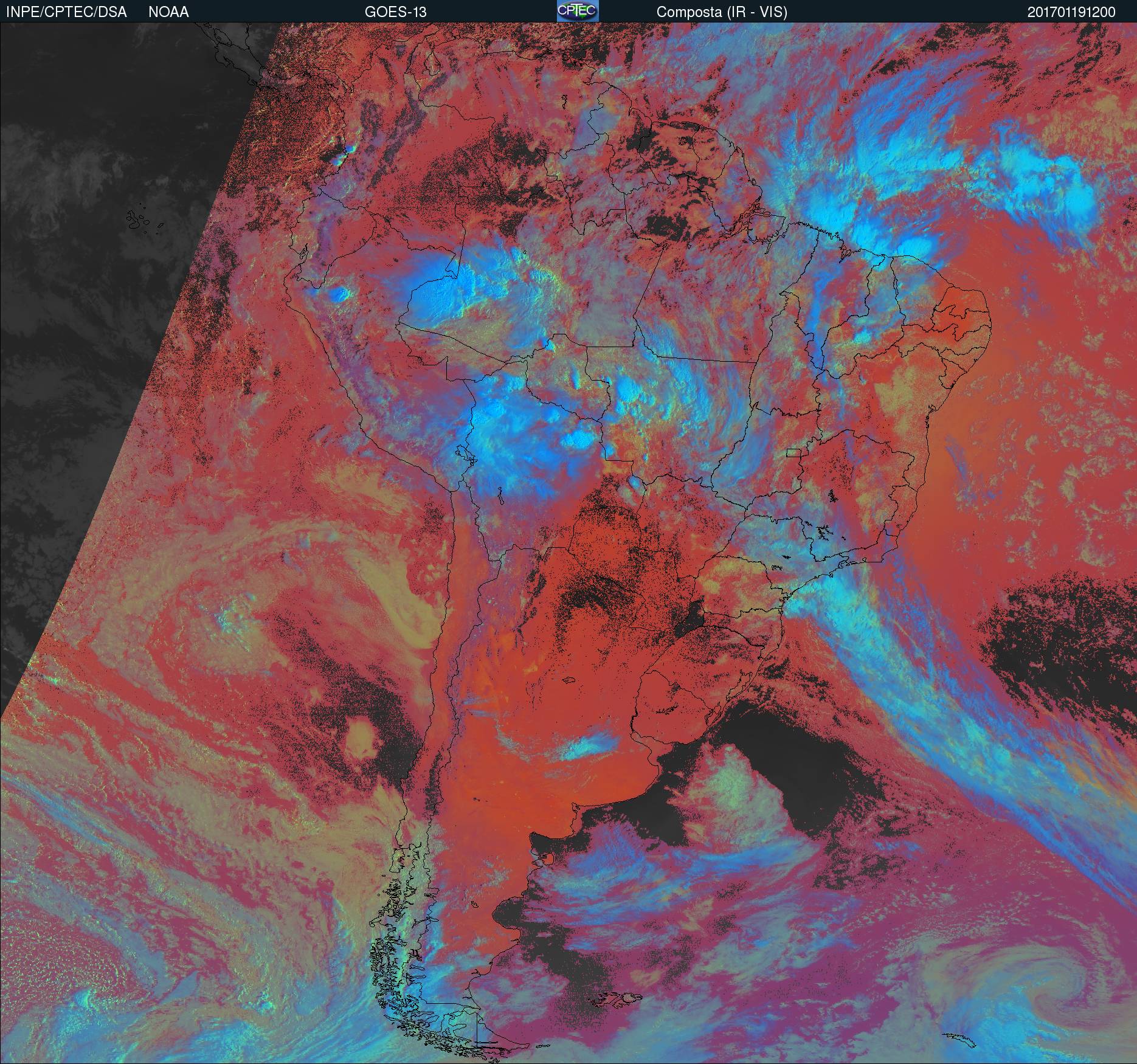Click the timestamp 201701191200
The width and height of the screenshot is (1137, 1064).
1071,12
